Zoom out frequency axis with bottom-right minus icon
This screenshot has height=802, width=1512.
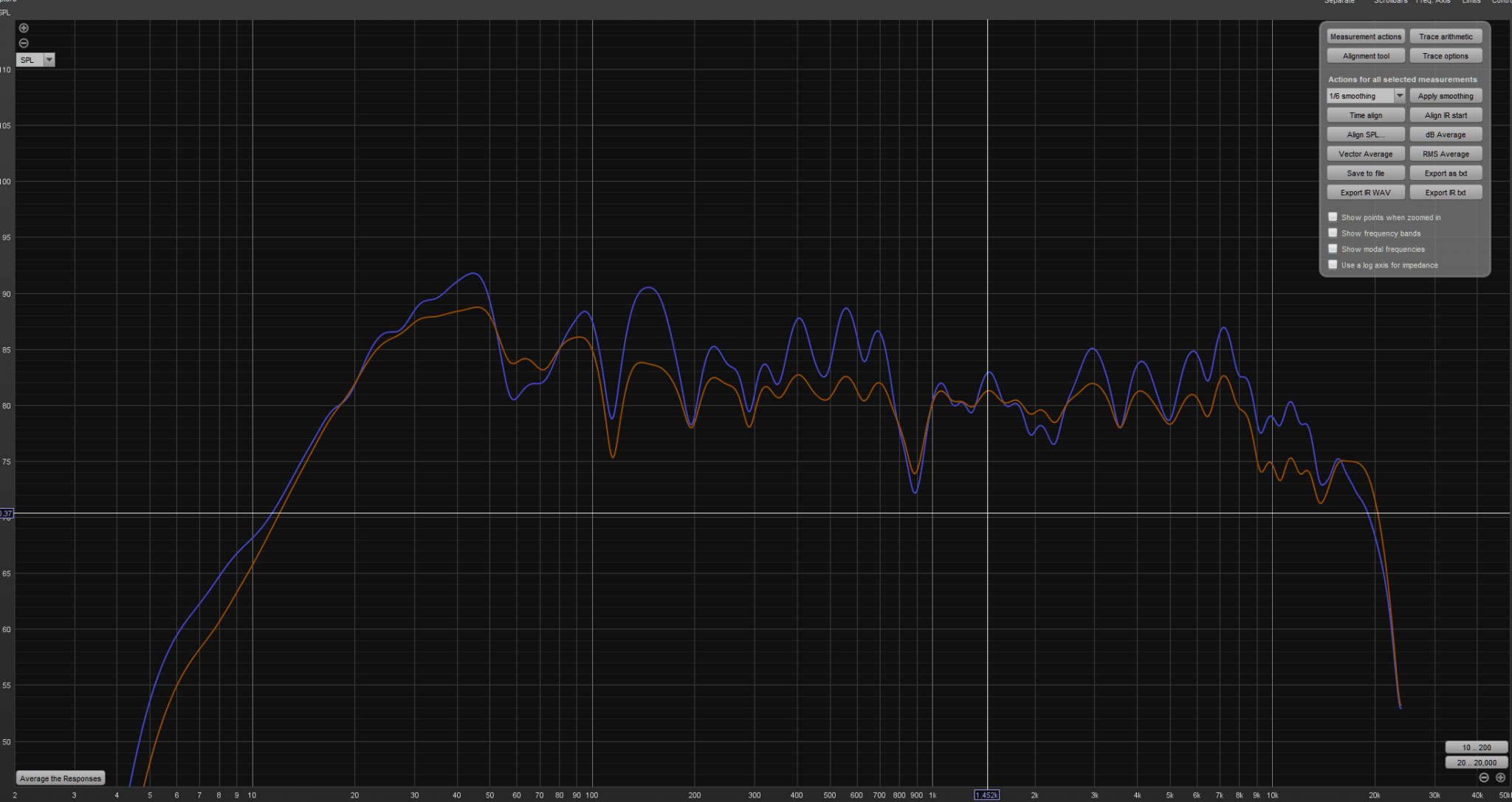(x=1484, y=778)
